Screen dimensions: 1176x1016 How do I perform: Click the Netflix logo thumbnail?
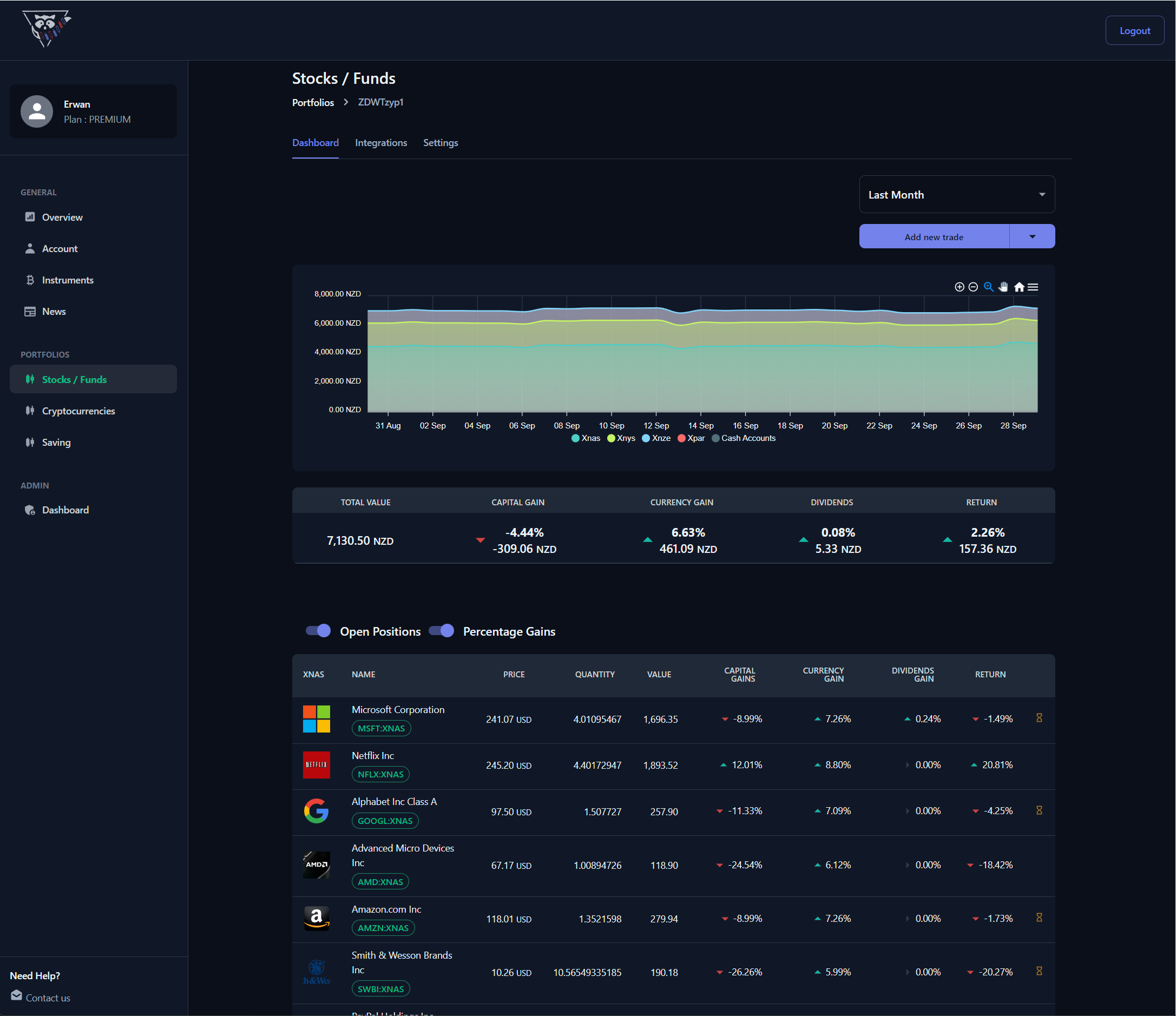click(317, 764)
